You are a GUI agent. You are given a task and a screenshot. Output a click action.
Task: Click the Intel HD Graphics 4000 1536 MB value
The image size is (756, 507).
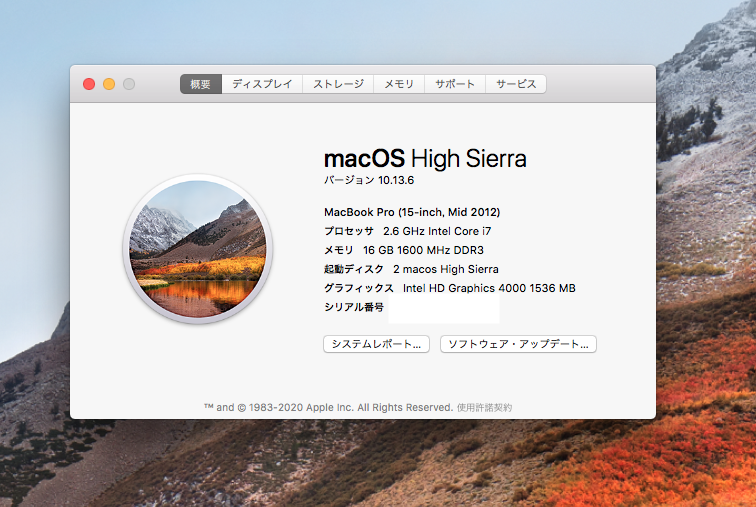(x=489, y=288)
